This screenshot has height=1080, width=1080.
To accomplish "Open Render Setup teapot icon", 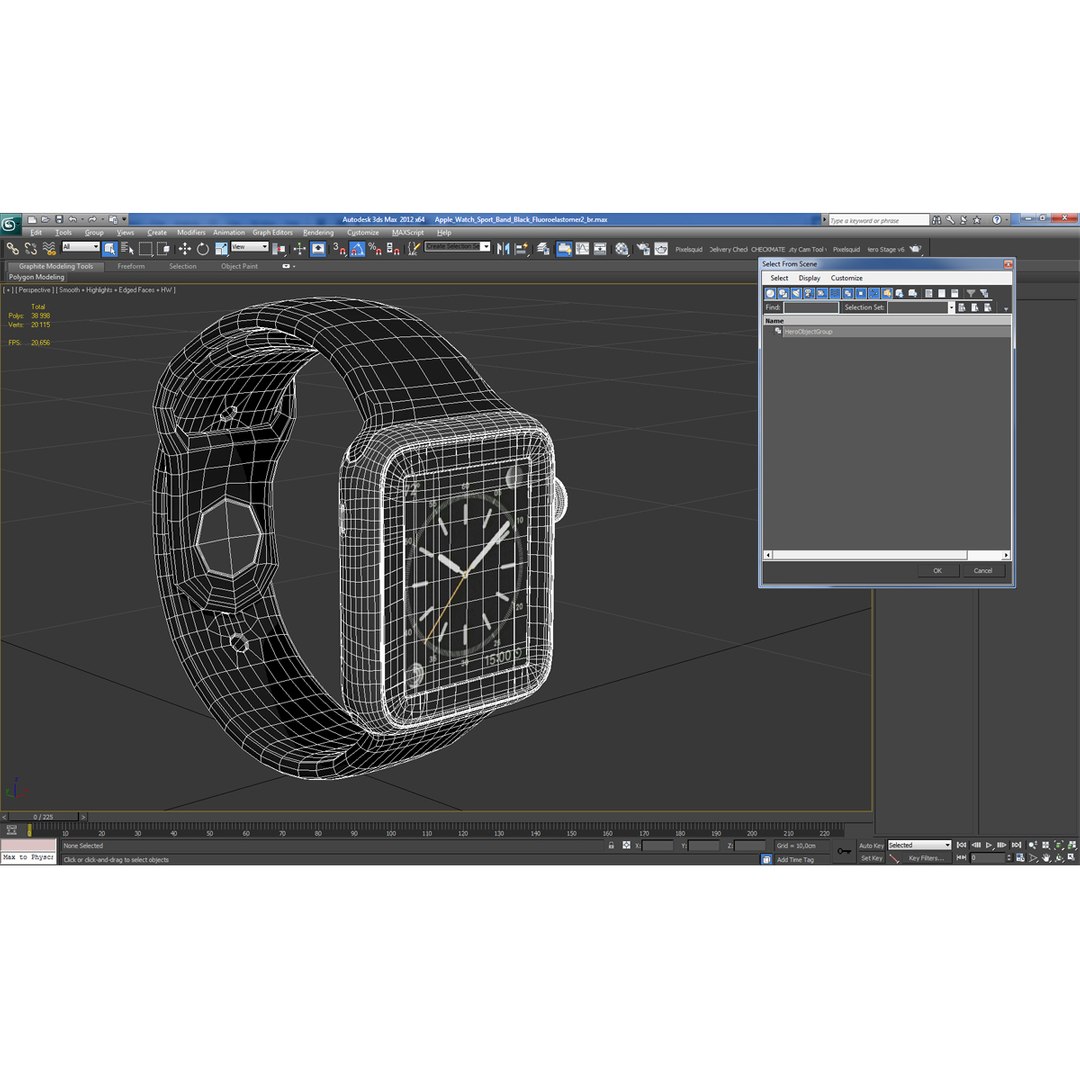I will point(643,249).
